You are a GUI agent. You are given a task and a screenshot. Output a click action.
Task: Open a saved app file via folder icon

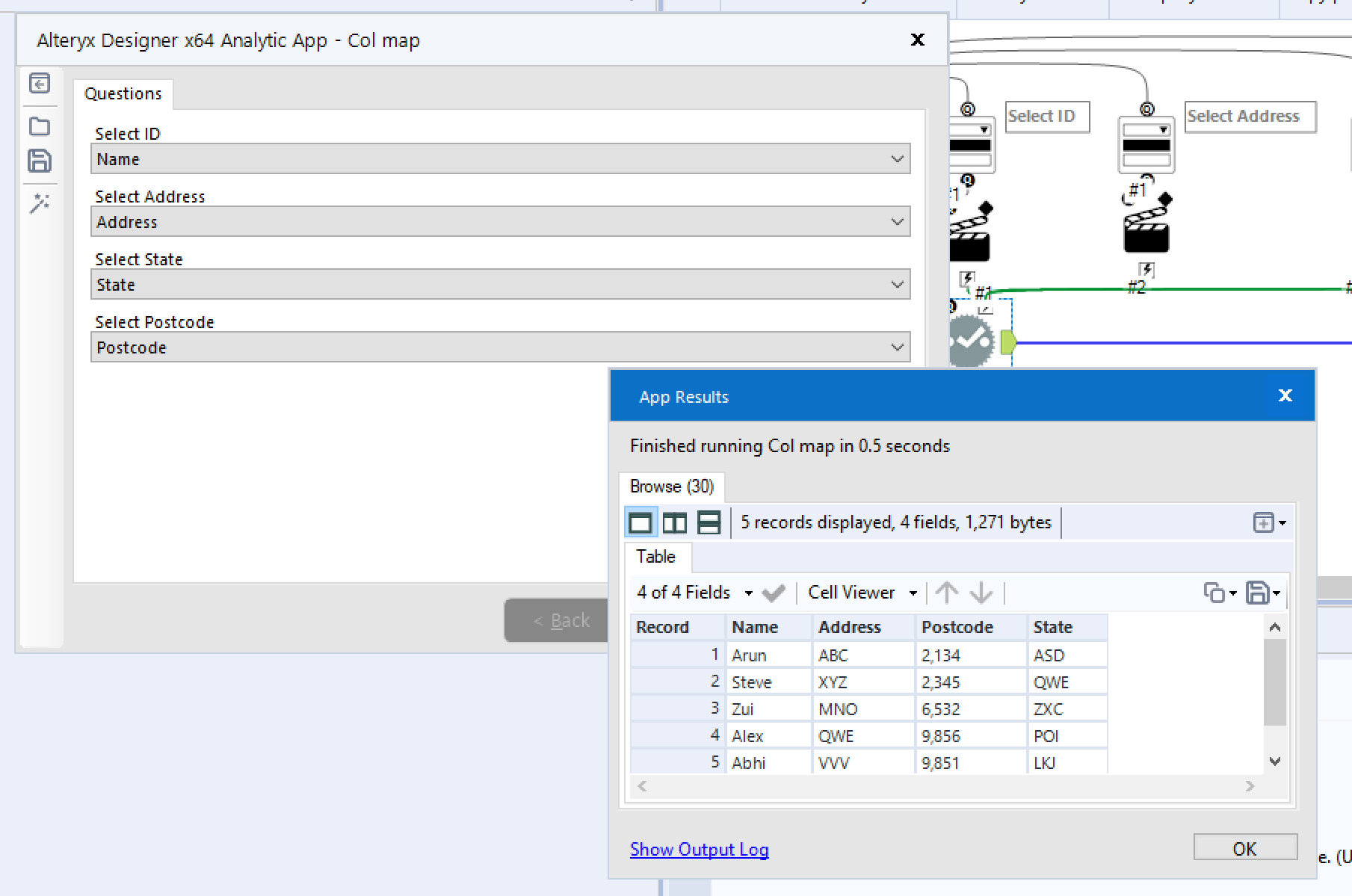click(40, 126)
